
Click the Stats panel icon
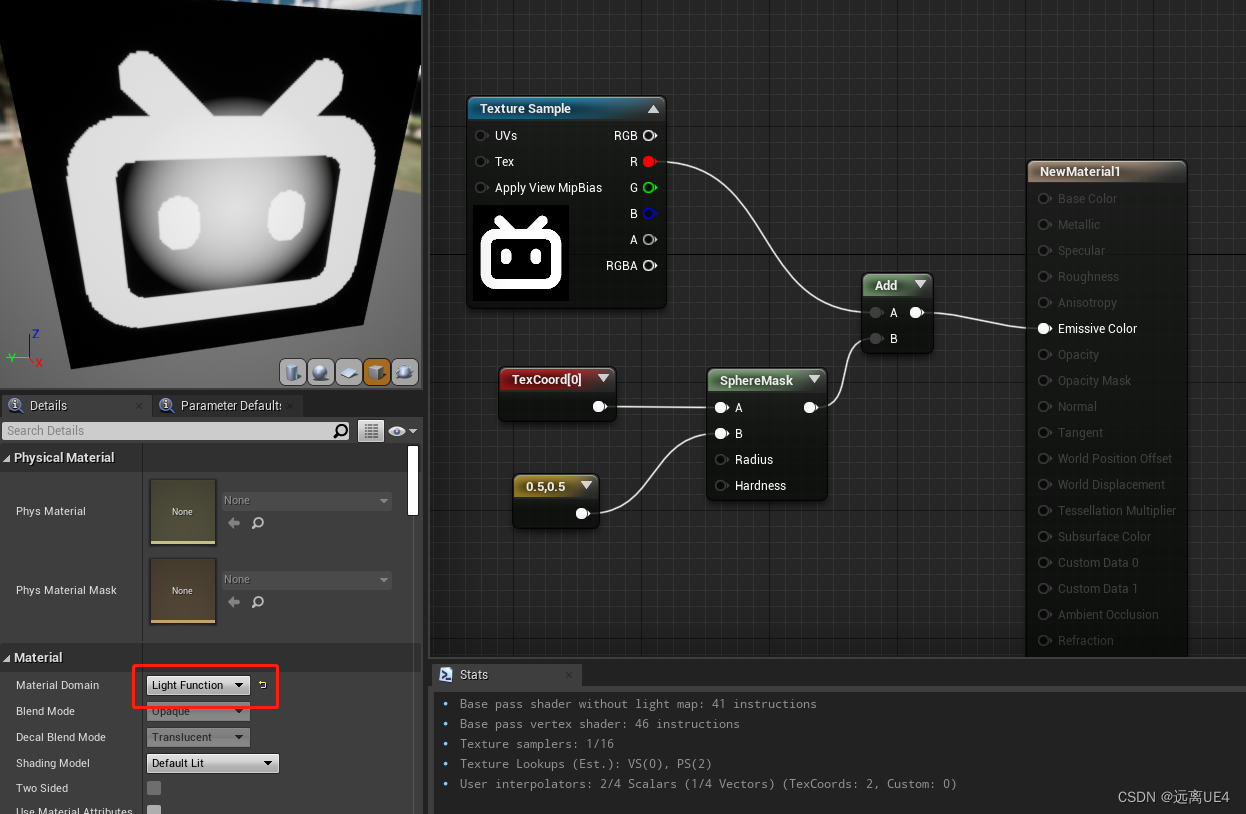pyautogui.click(x=446, y=675)
